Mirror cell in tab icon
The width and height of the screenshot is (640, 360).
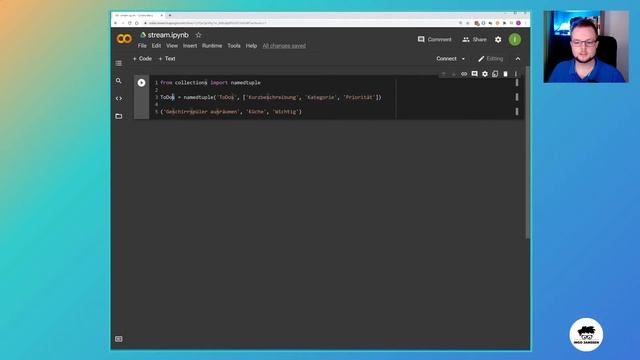[x=495, y=74]
